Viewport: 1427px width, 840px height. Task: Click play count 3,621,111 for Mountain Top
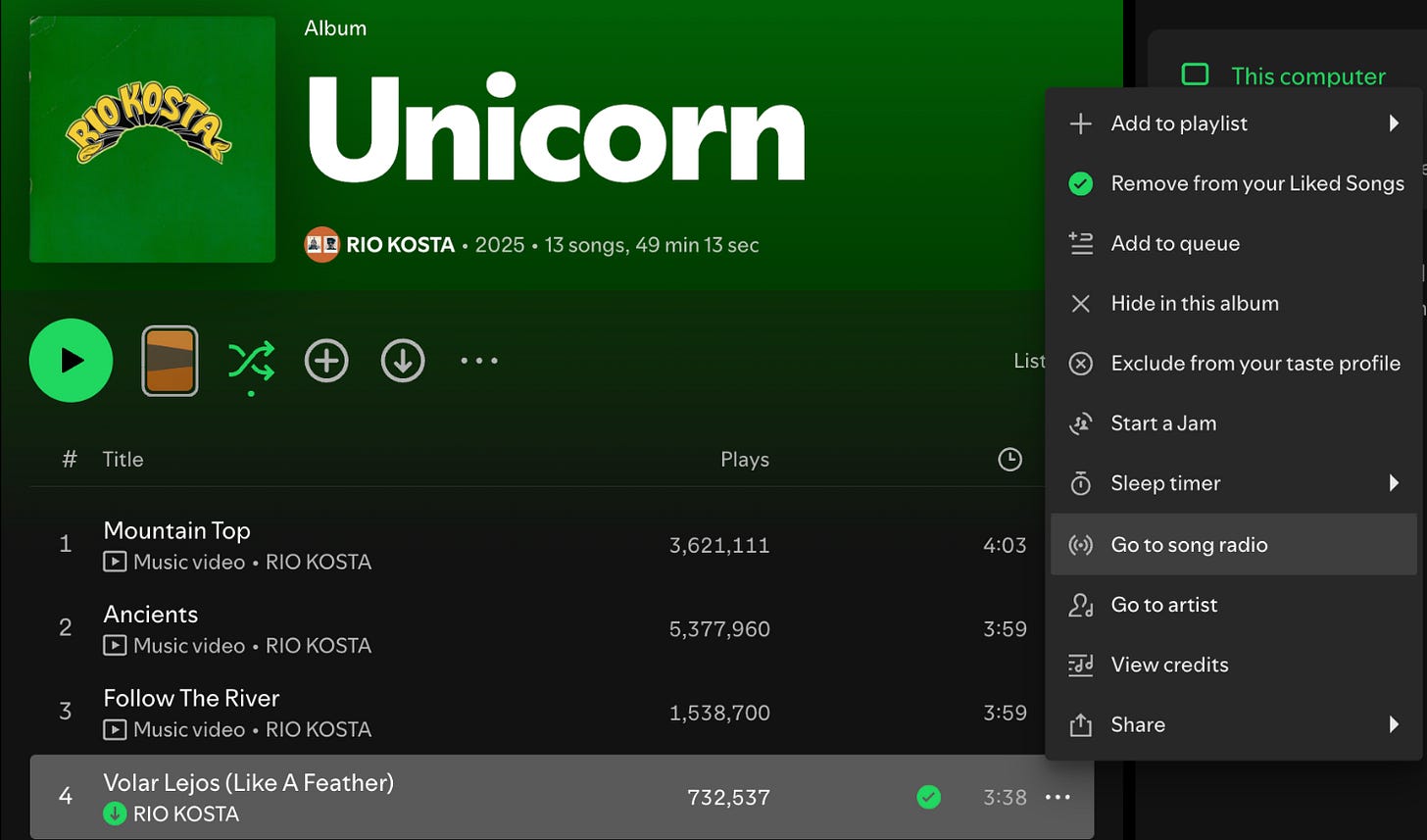(x=719, y=545)
